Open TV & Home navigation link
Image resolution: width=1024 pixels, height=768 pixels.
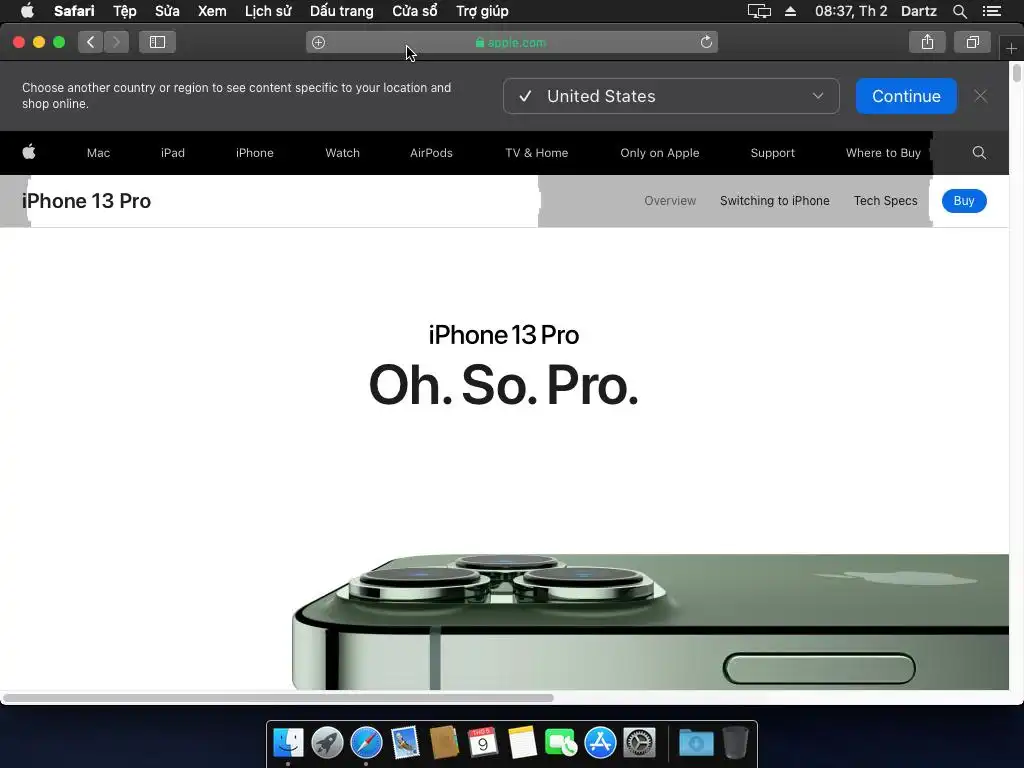click(x=536, y=153)
